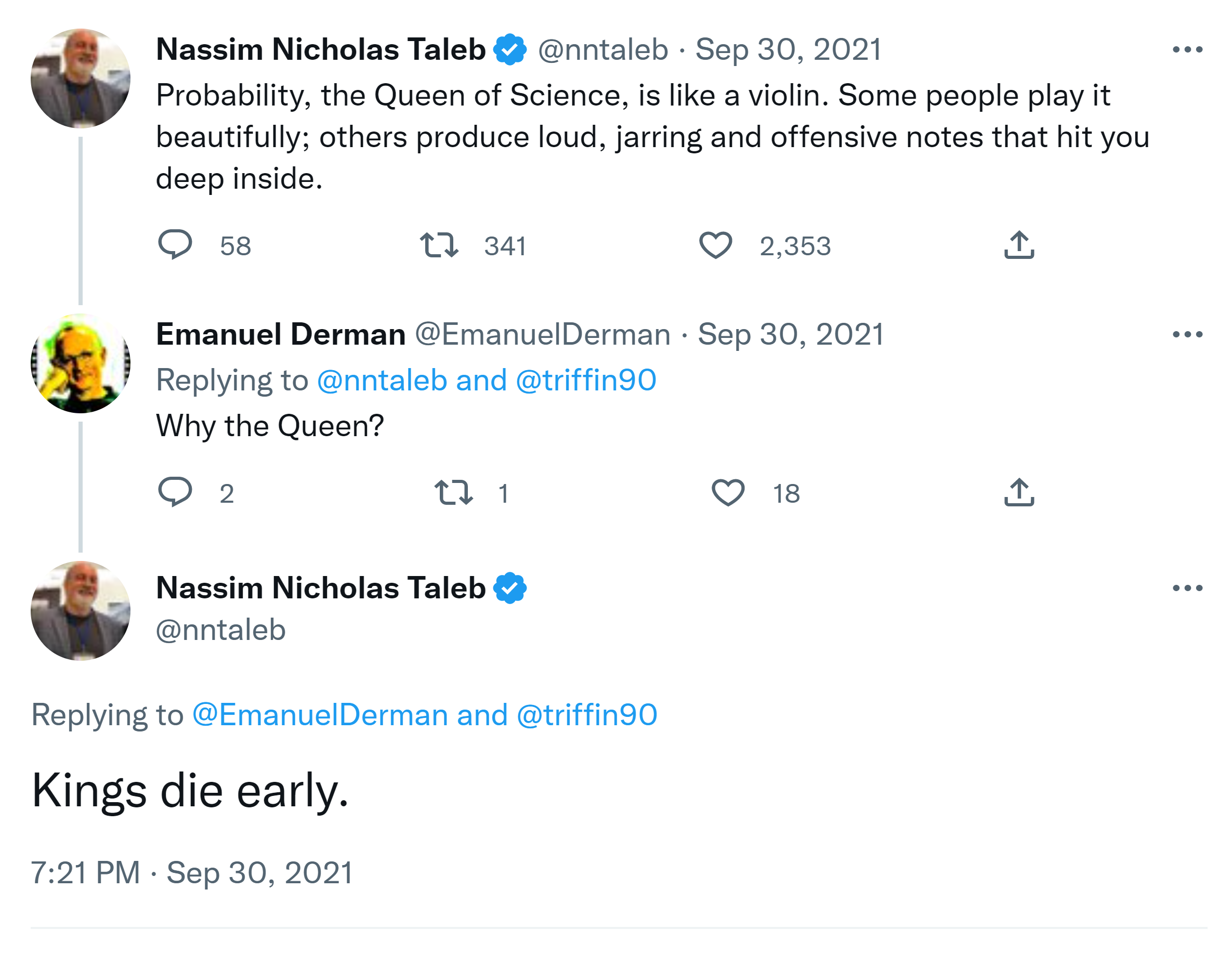Open the @nntaleb mention in Derman's reply
This screenshot has width=1232, height=955.
coord(382,380)
